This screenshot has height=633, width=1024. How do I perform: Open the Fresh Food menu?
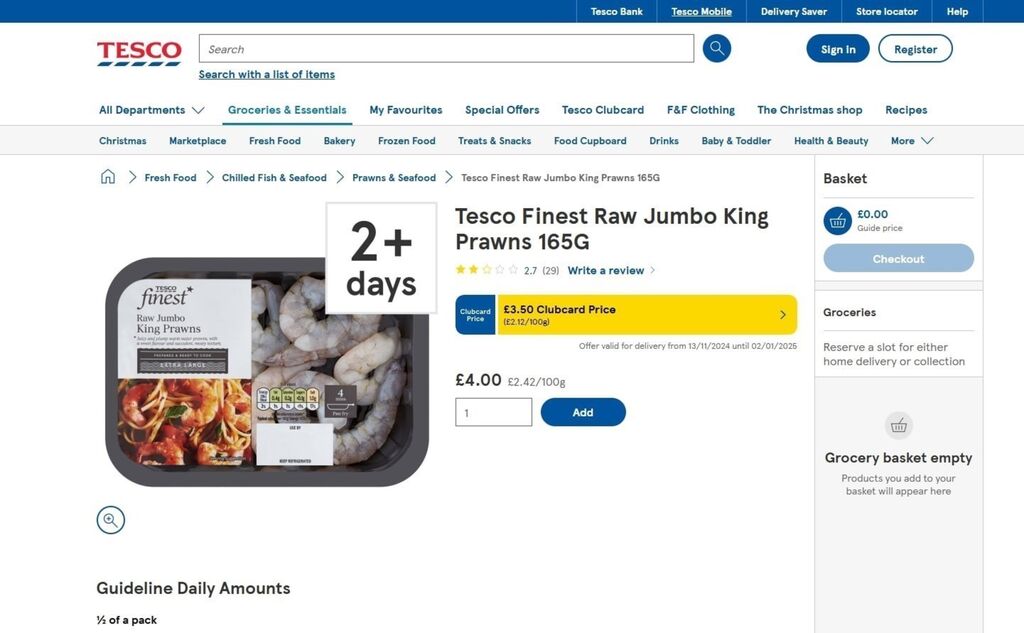click(275, 141)
